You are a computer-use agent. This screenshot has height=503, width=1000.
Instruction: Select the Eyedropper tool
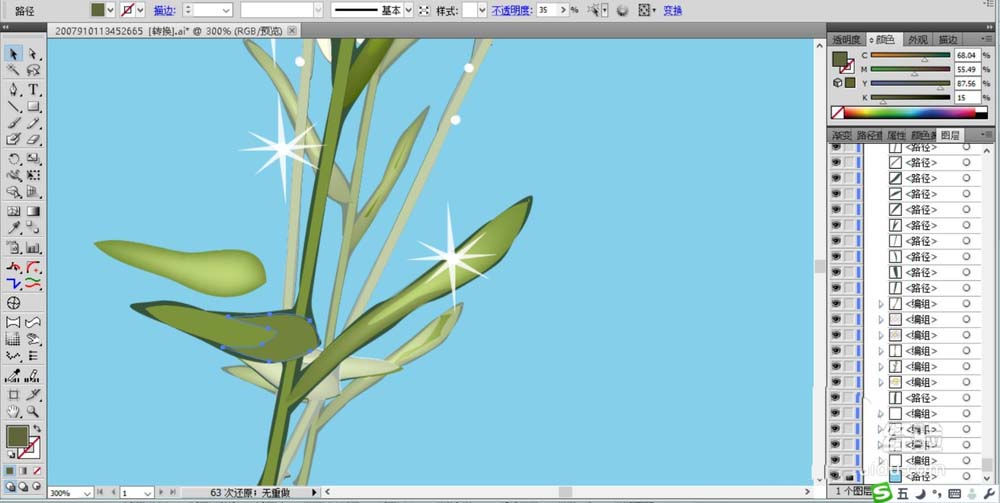coord(13,228)
